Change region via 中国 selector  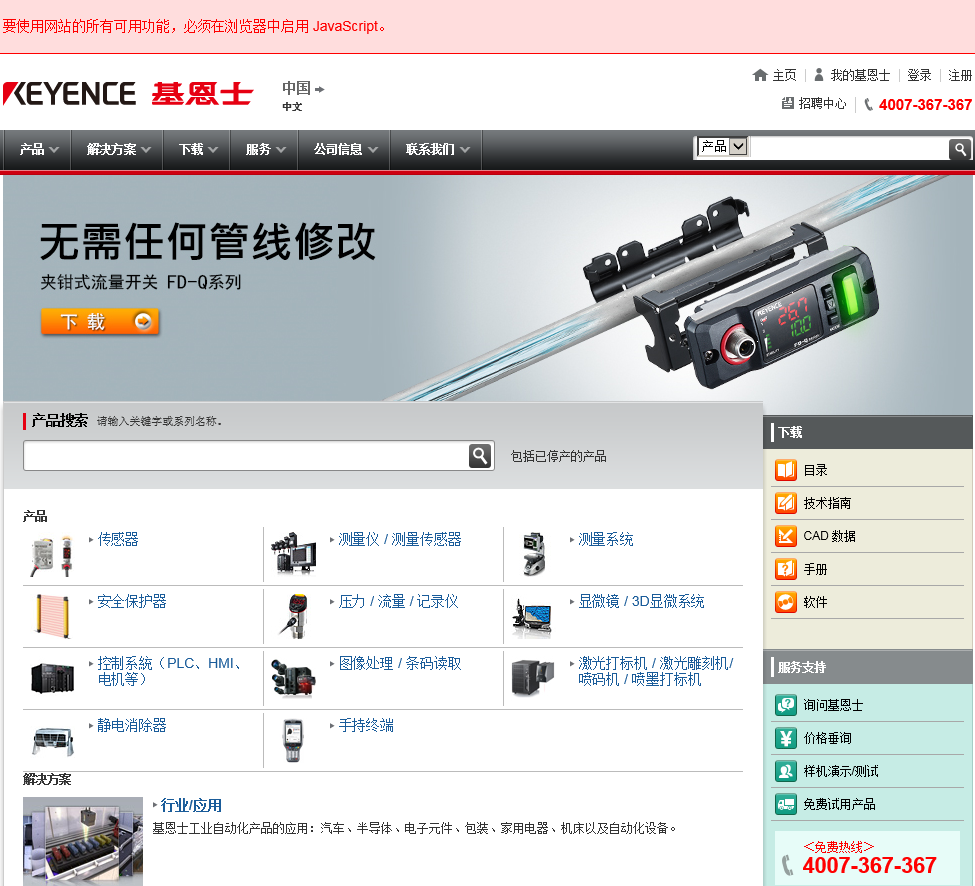coord(303,88)
